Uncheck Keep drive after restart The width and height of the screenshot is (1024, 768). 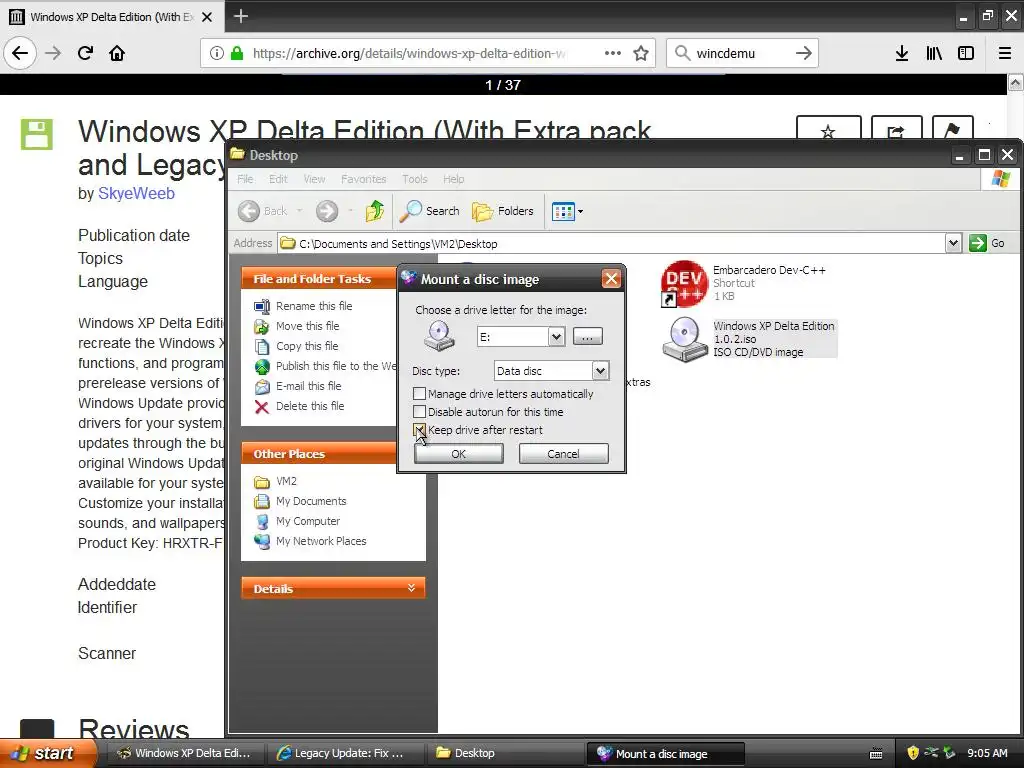click(x=419, y=430)
